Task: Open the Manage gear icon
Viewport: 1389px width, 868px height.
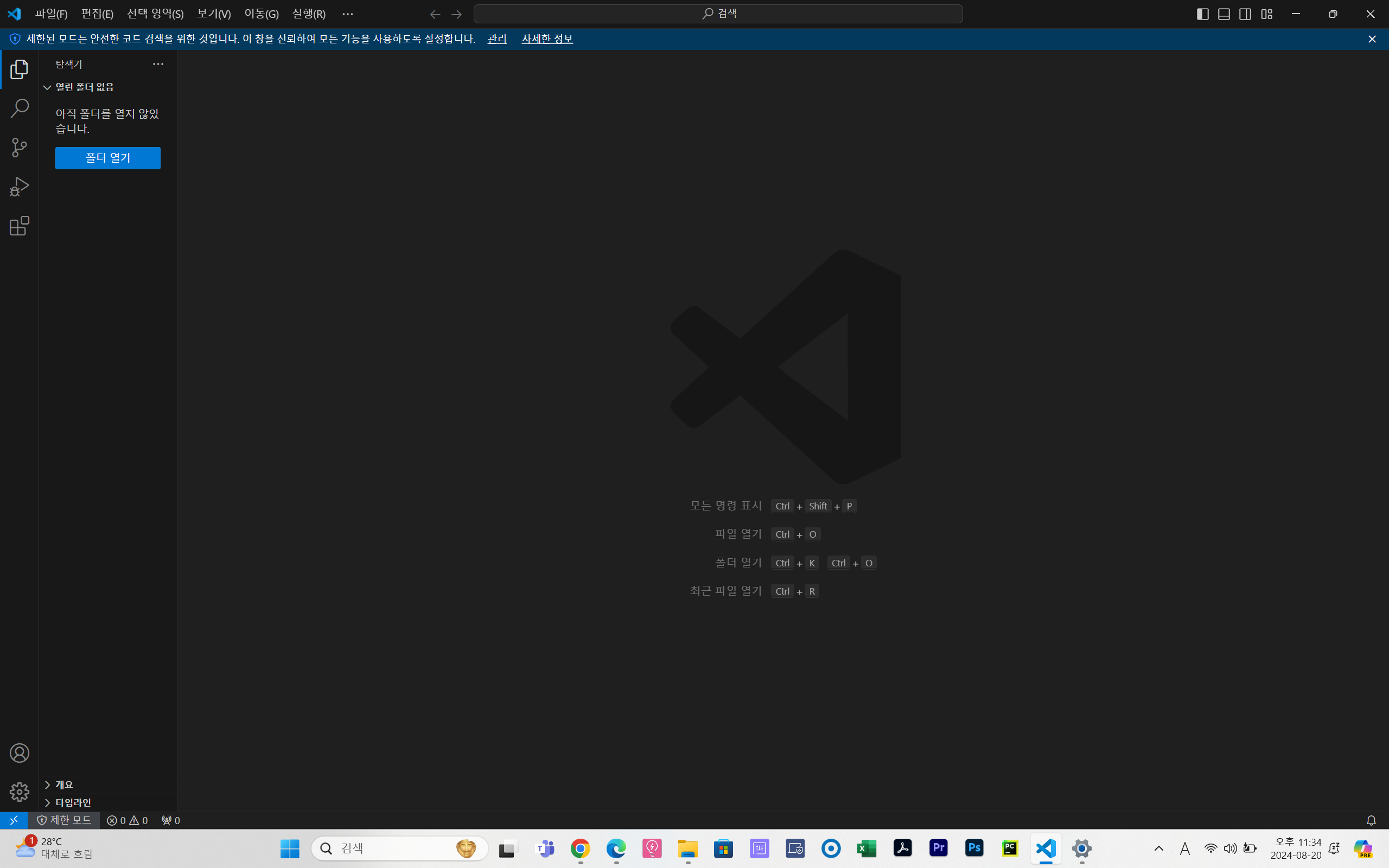Action: (x=20, y=792)
